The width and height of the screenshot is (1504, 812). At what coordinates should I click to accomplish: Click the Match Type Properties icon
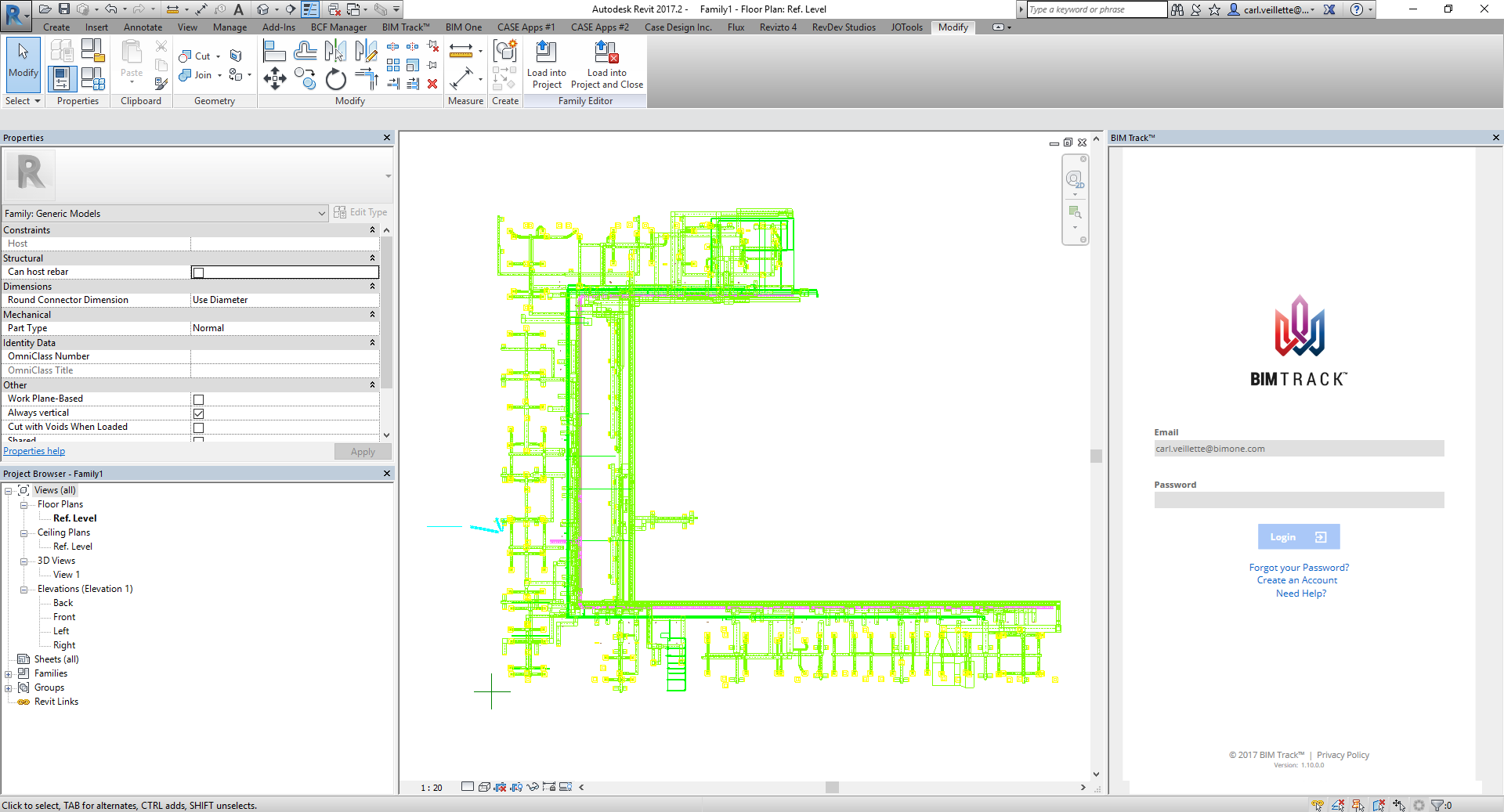[x=161, y=83]
